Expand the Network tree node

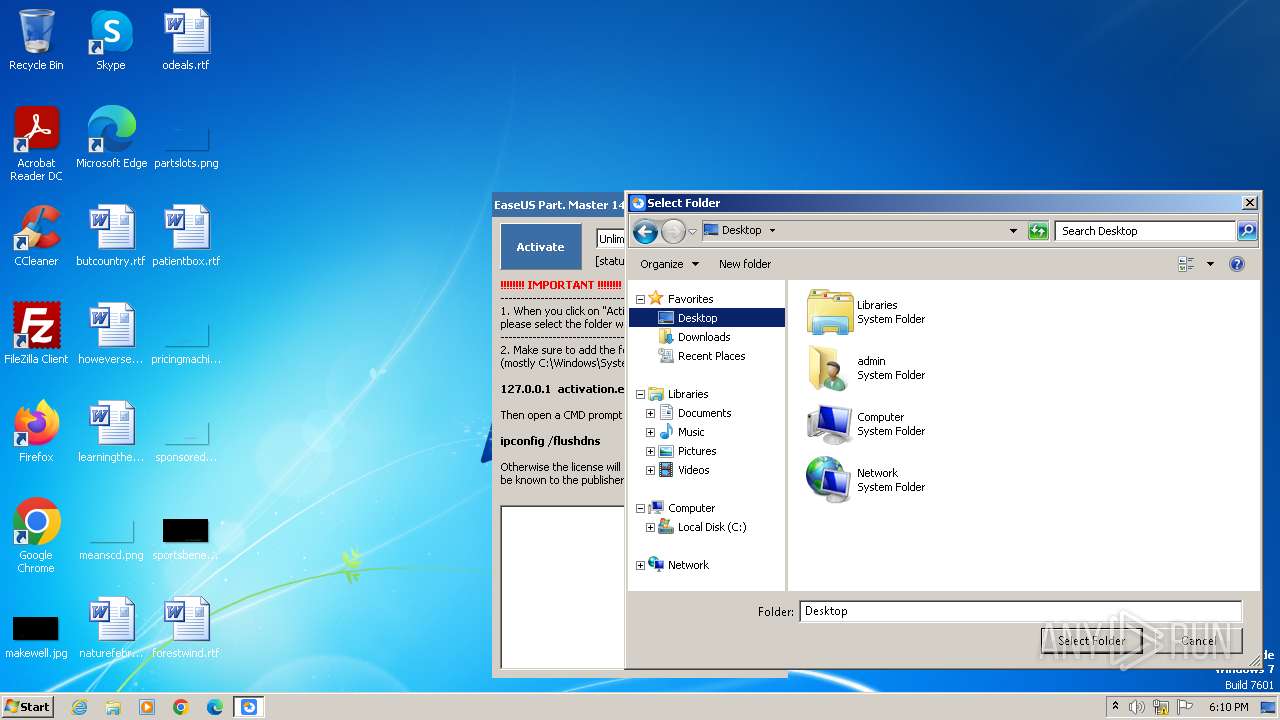tap(640, 565)
